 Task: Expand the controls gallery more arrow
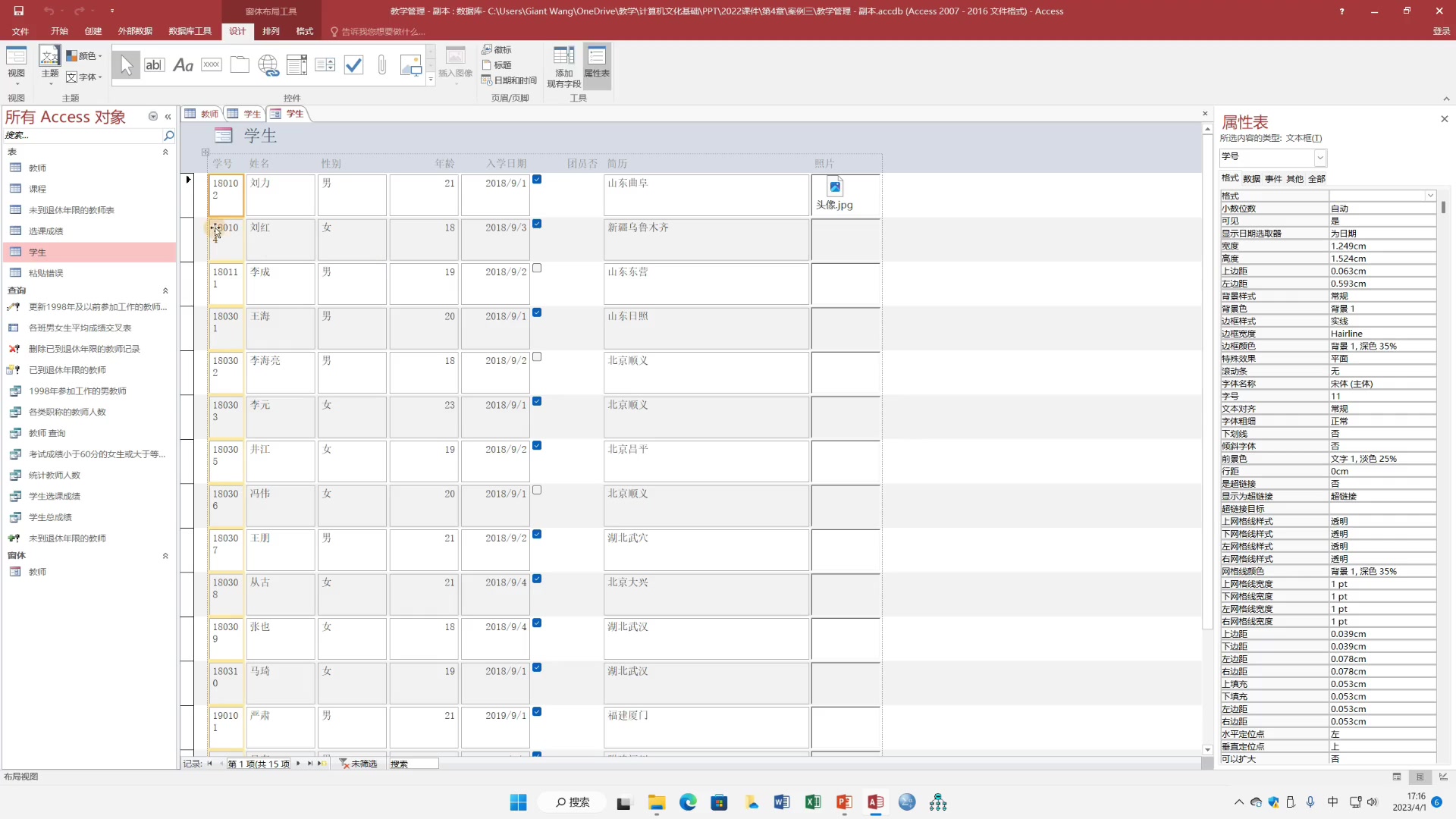[431, 79]
